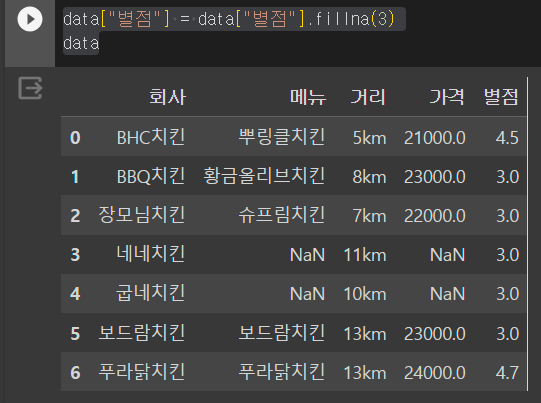Click 23000.0 price in BBQ치킨 row
The height and width of the screenshot is (403, 541).
[435, 177]
